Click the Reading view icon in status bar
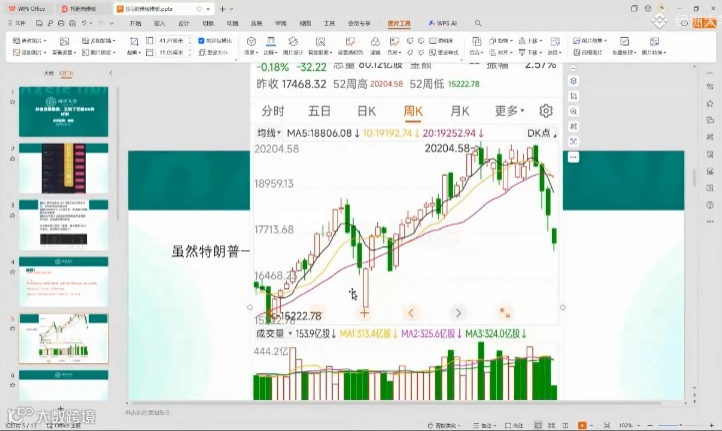 (565, 425)
